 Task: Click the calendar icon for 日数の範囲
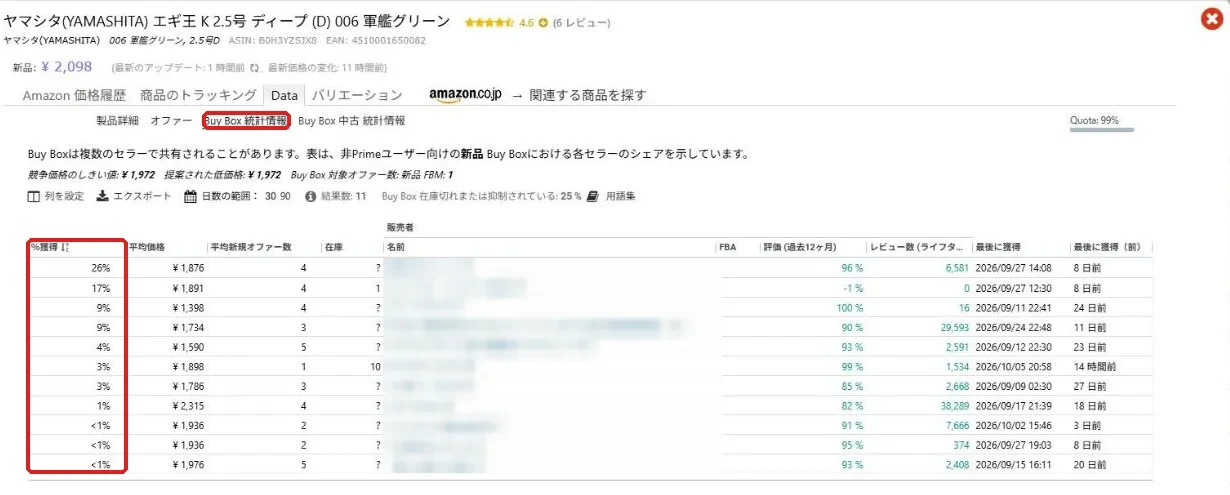tap(190, 196)
